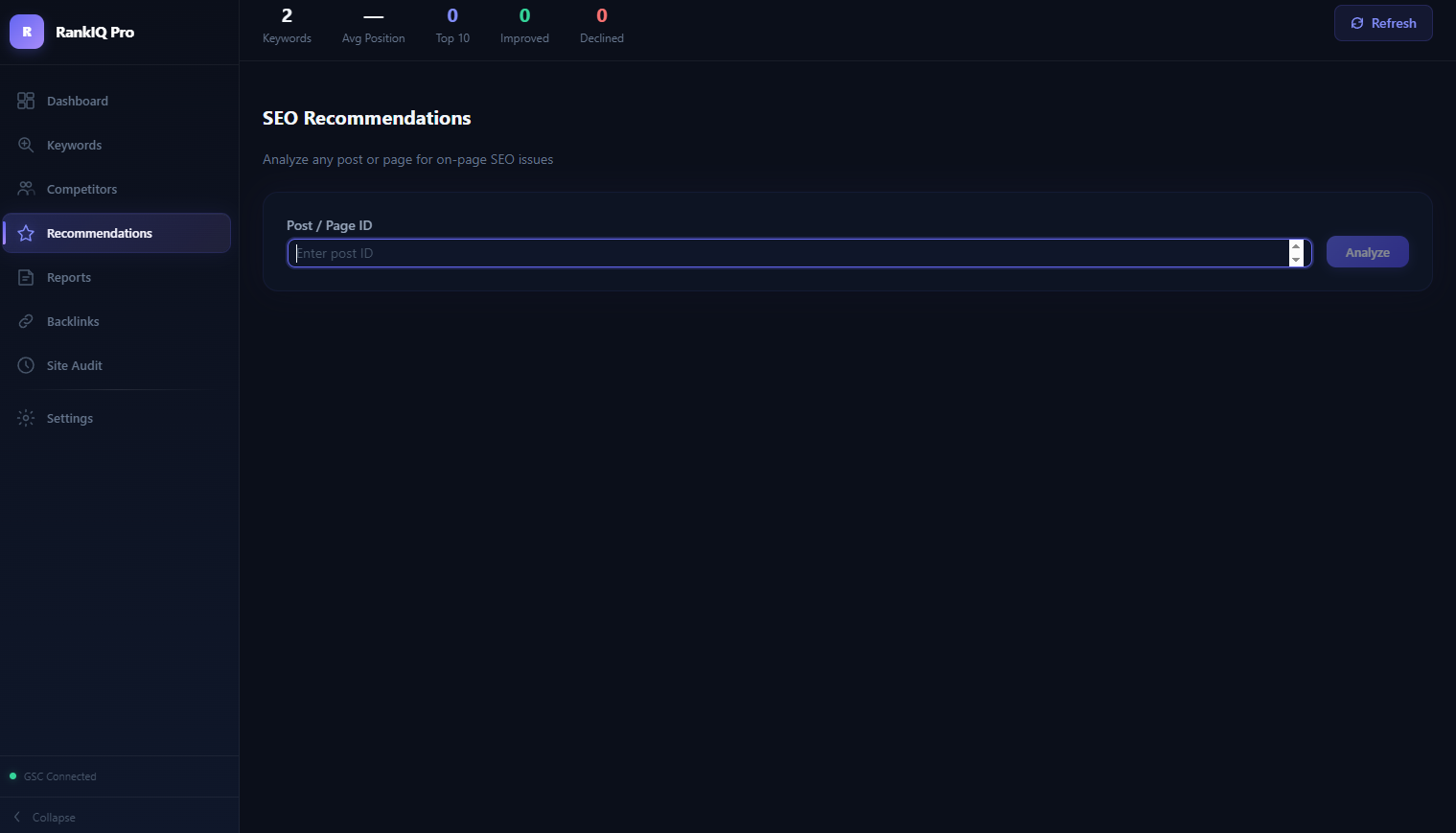The width and height of the screenshot is (1456, 833).
Task: Refresh the ranking stats
Action: (x=1382, y=23)
